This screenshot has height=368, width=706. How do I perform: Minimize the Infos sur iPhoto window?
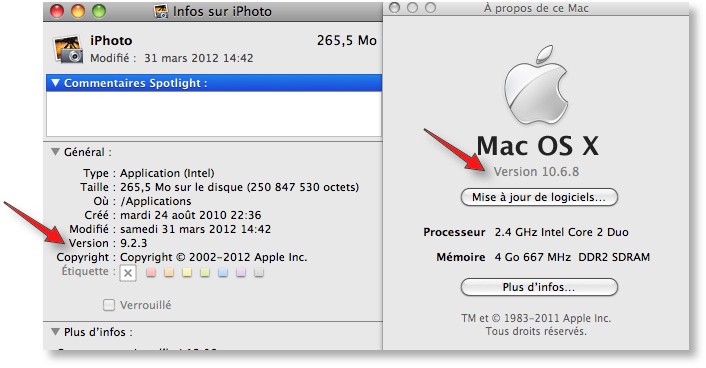78,11
